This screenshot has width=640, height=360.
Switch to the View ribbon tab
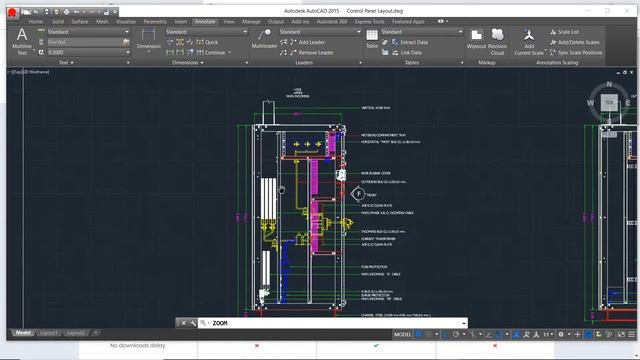click(229, 22)
